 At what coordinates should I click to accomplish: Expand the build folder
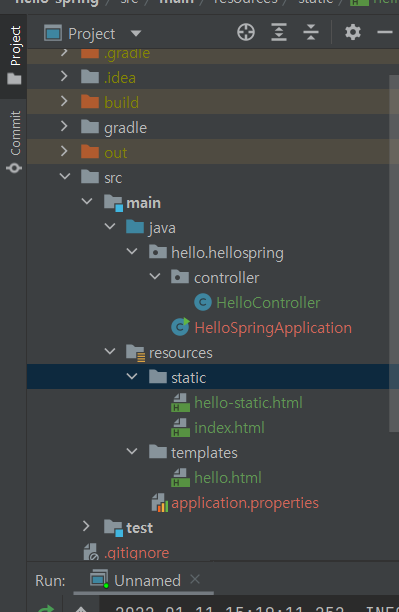coord(64,101)
